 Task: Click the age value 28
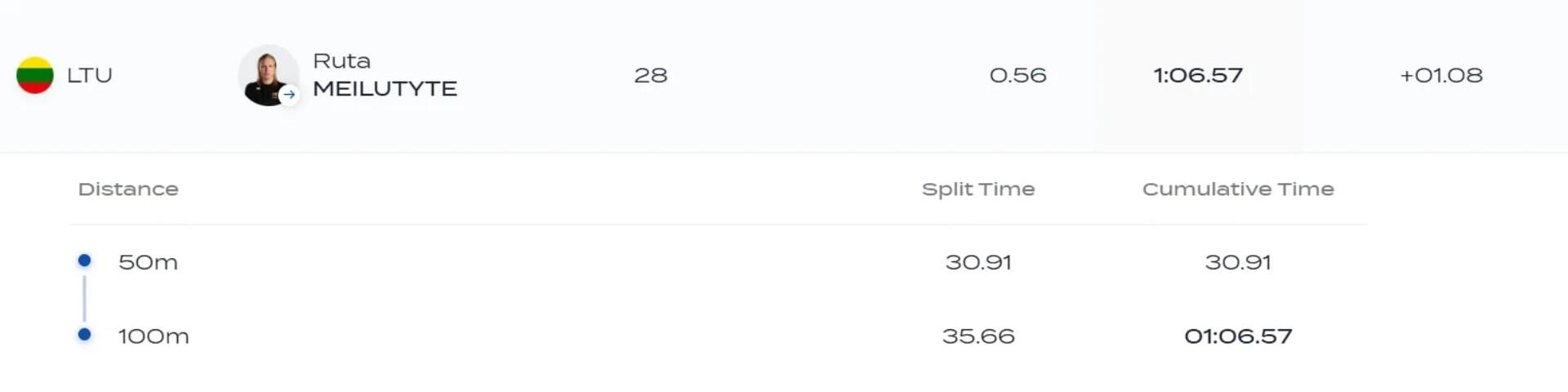[x=651, y=75]
